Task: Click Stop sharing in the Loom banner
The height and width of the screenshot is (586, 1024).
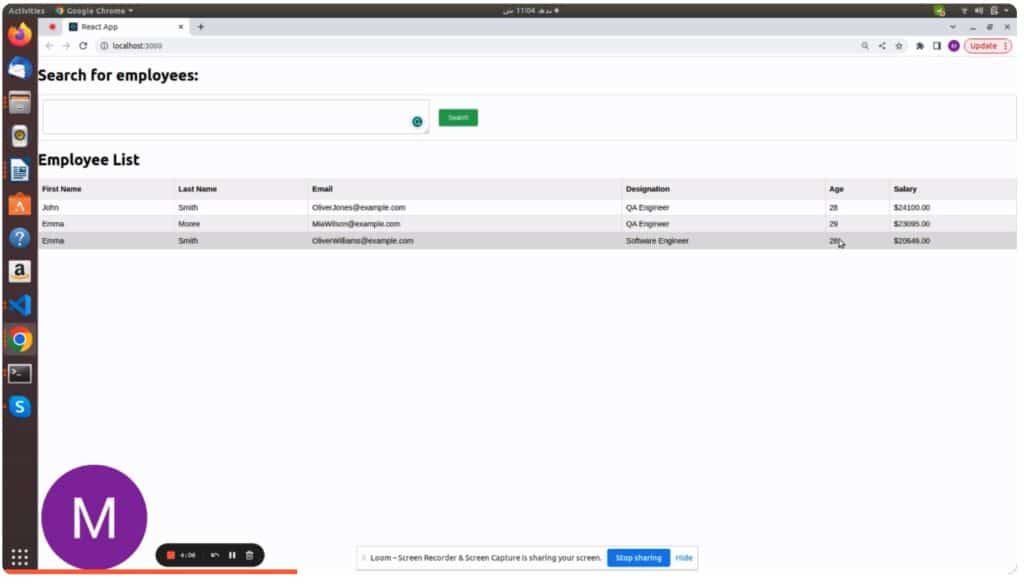Action: (638, 558)
